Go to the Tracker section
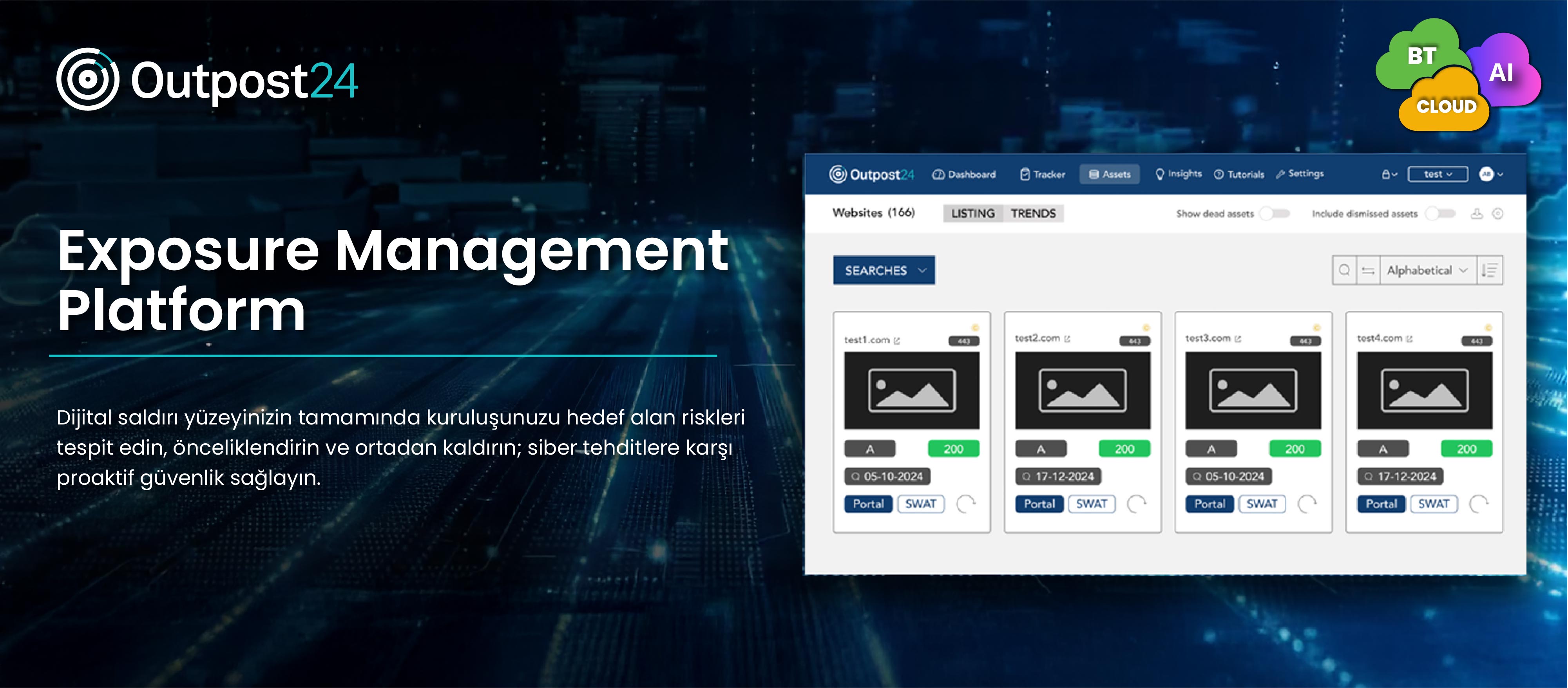The width and height of the screenshot is (1568, 688). click(1043, 175)
